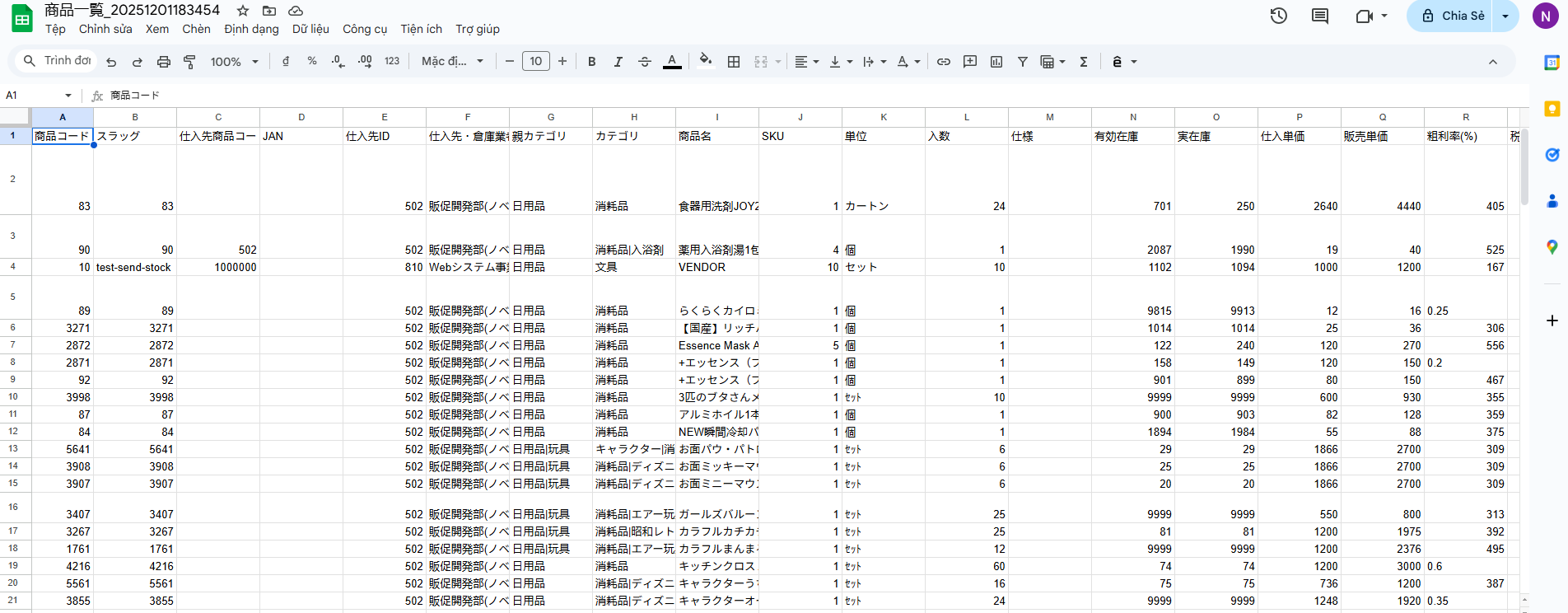
Task: Expand the font family dropdown
Action: click(x=452, y=62)
